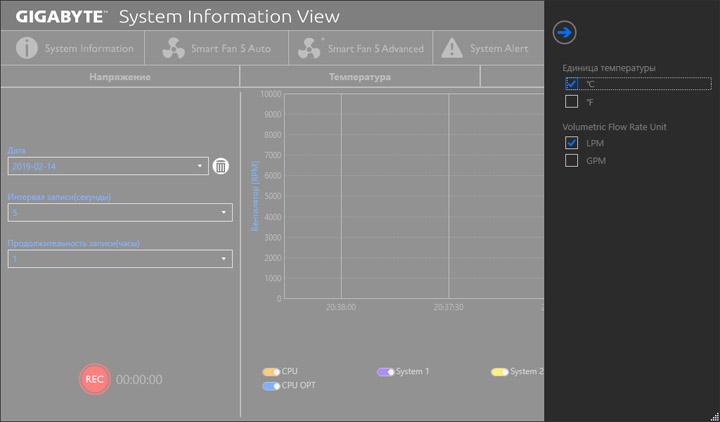Toggle the blue CPU OPT legend switch
The width and height of the screenshot is (720, 422).
[271, 385]
